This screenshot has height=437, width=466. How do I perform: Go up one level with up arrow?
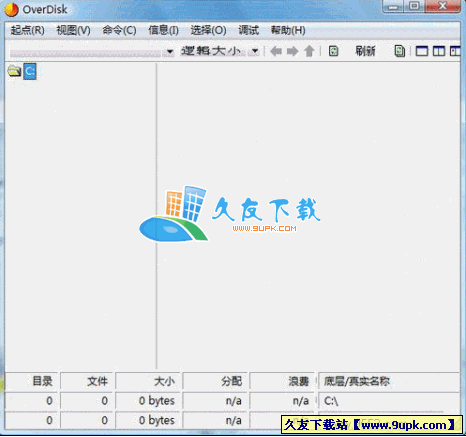pyautogui.click(x=309, y=51)
